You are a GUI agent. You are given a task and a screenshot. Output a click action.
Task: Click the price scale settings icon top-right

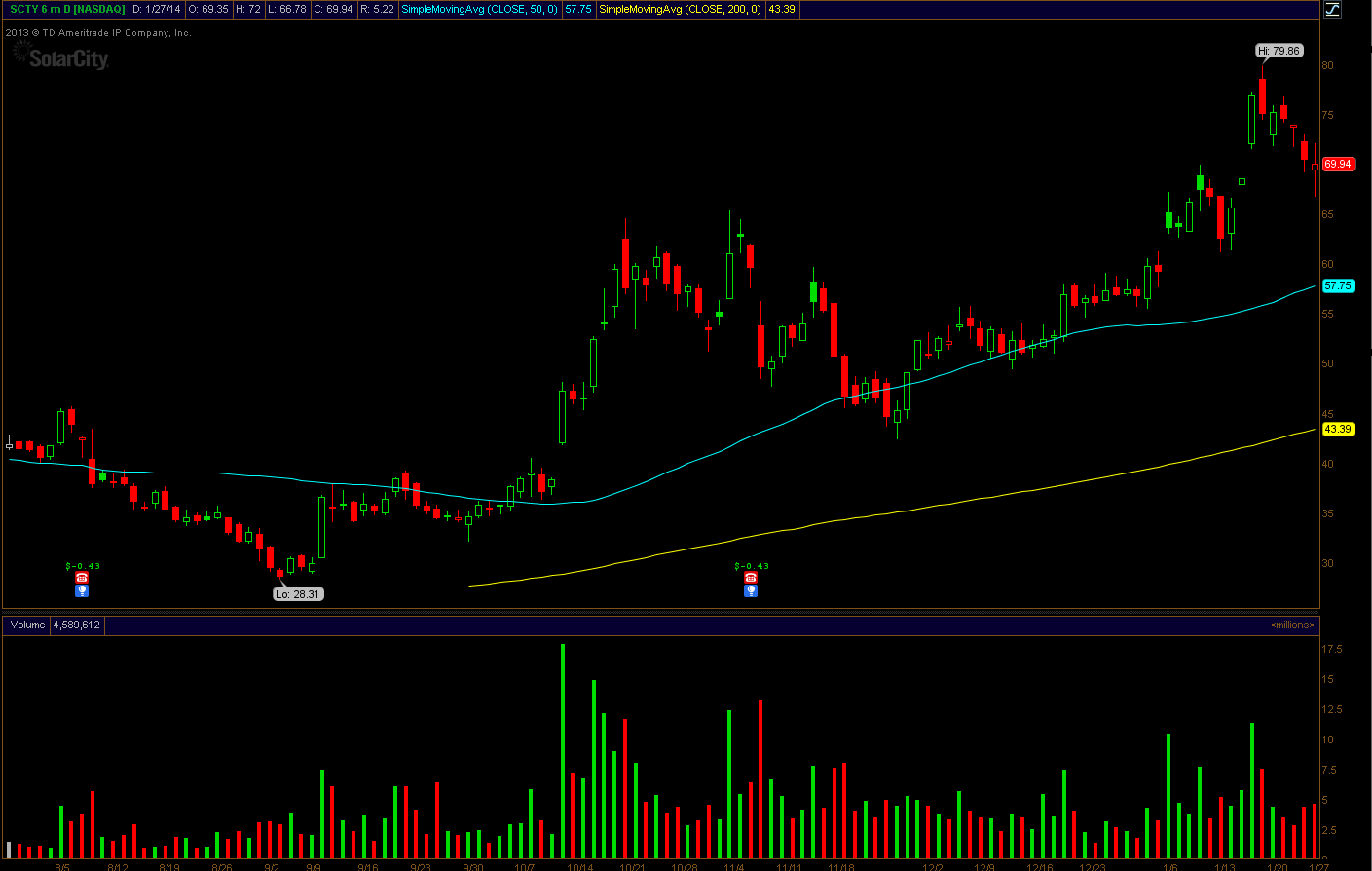[x=1332, y=10]
